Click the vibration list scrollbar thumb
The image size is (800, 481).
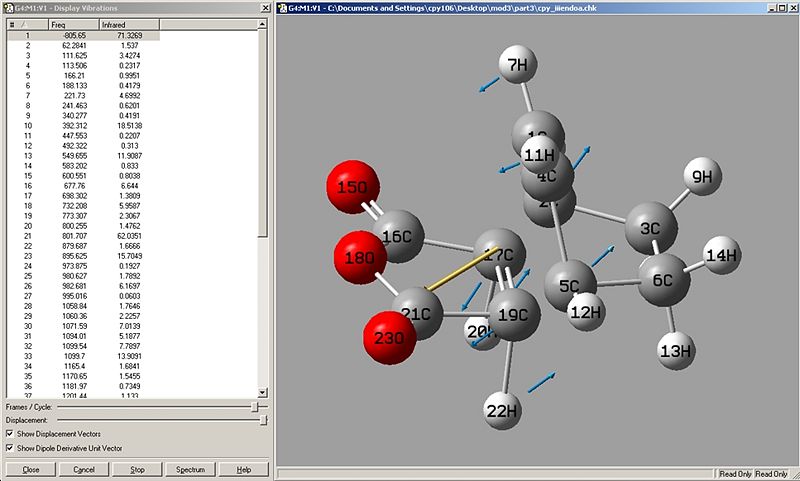click(x=262, y=133)
